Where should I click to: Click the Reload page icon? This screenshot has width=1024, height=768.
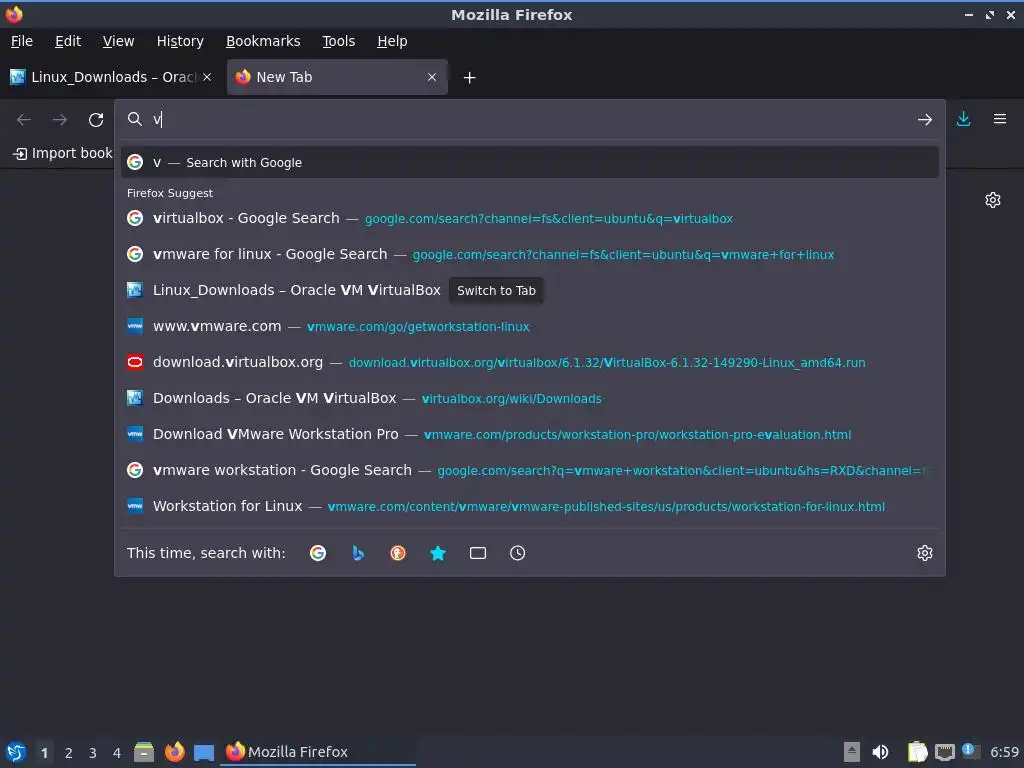point(96,120)
